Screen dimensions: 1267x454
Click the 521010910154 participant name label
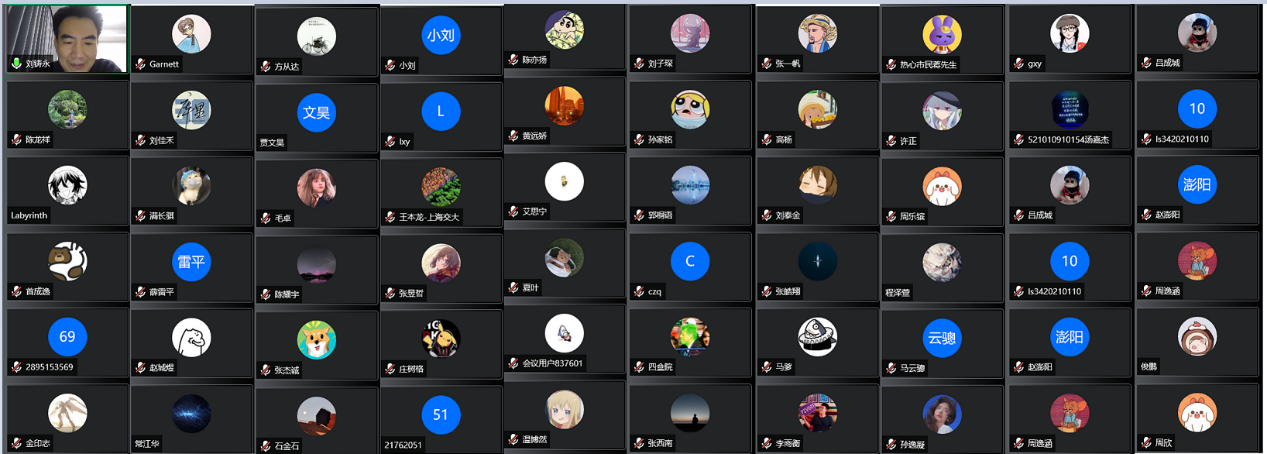1068,140
